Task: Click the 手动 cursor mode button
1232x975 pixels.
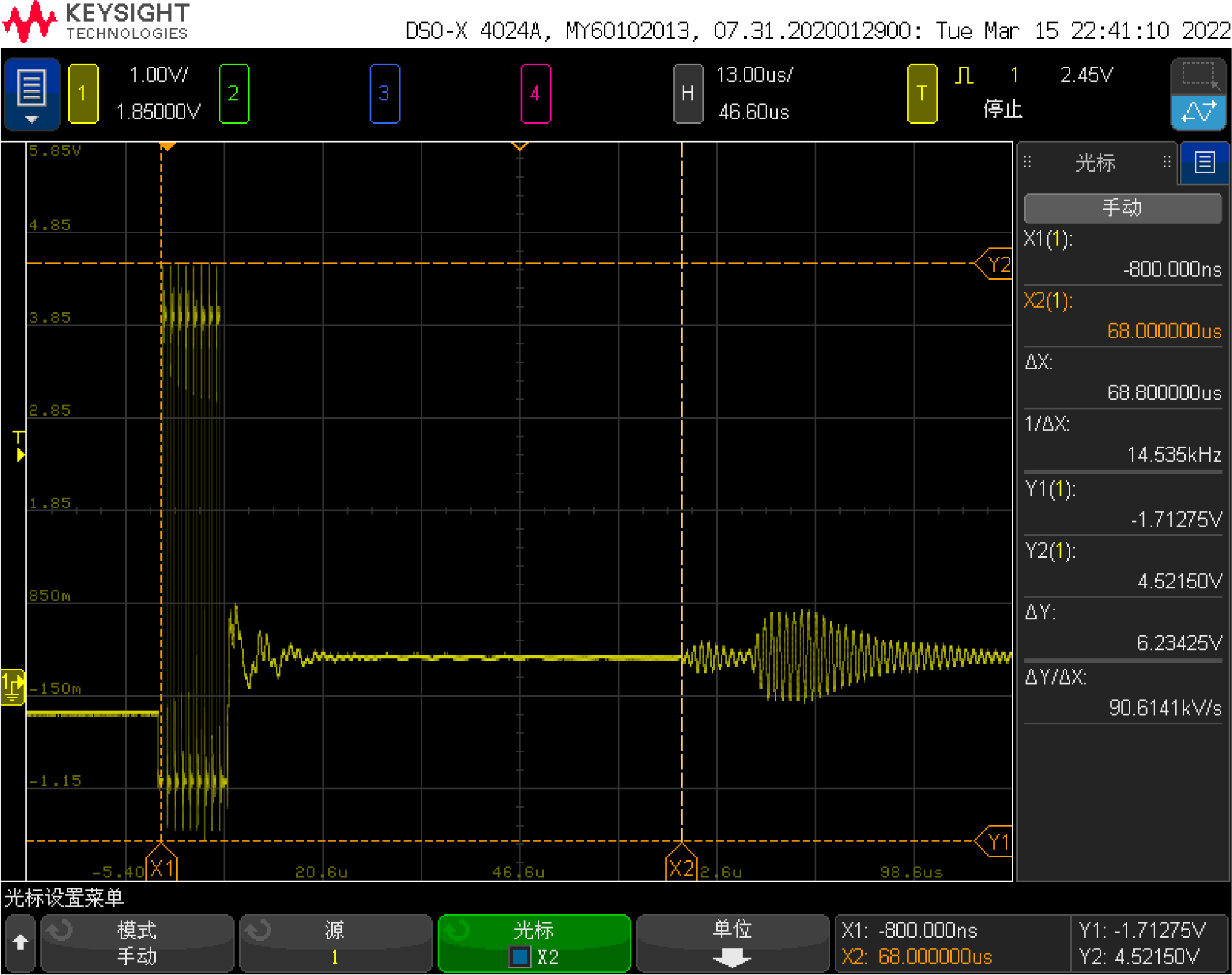Action: pos(1122,208)
